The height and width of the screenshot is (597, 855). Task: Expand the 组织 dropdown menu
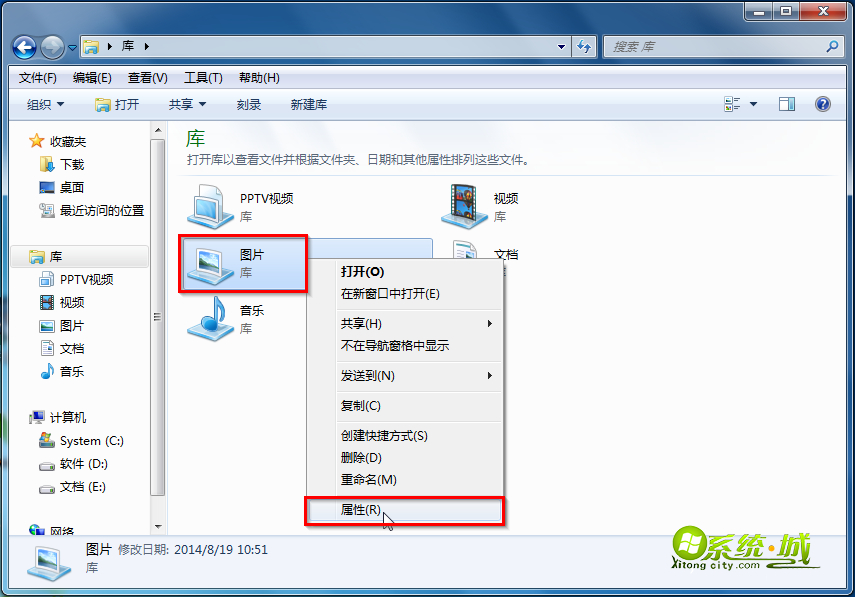point(45,105)
